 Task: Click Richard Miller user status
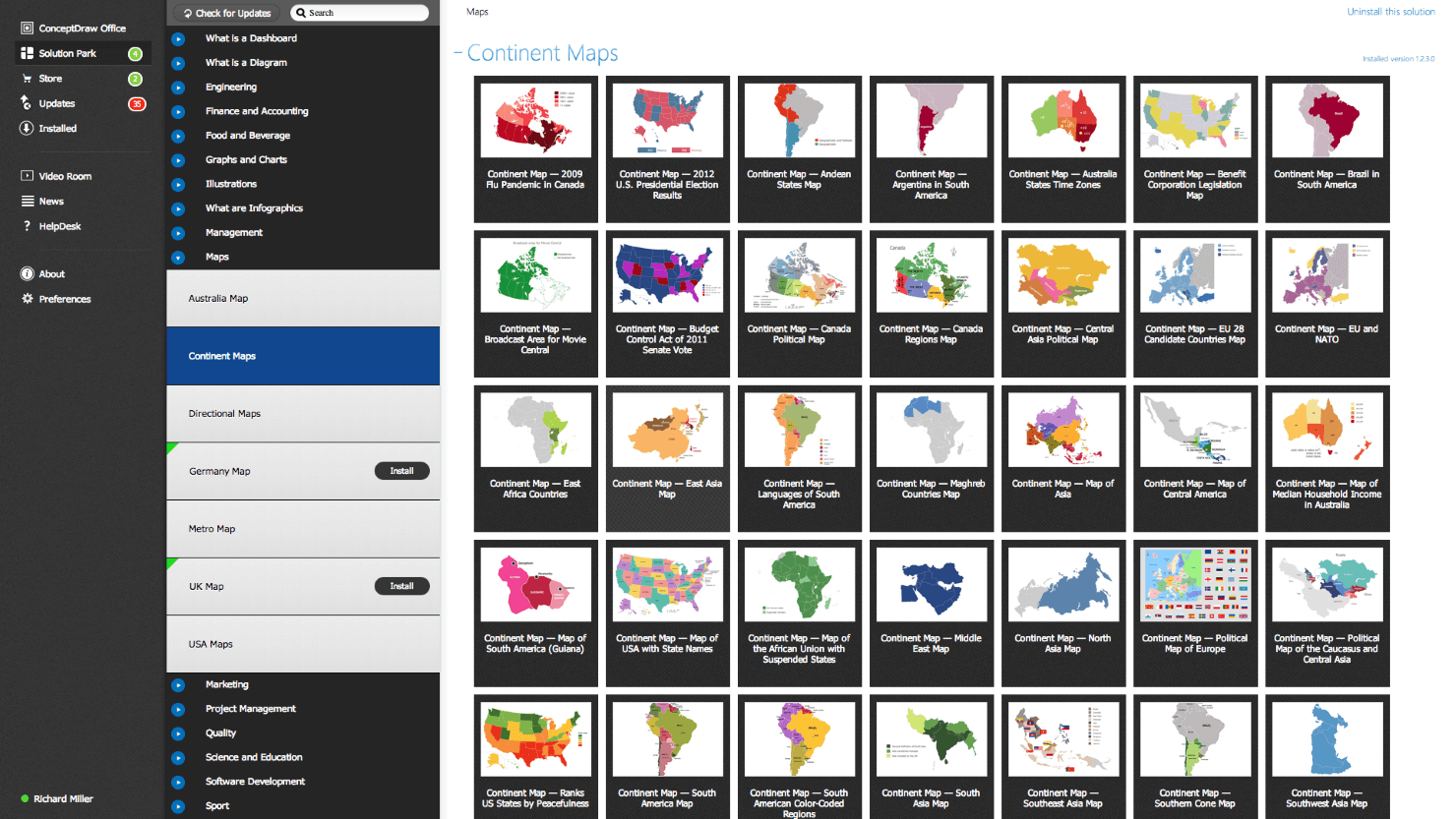(x=57, y=798)
